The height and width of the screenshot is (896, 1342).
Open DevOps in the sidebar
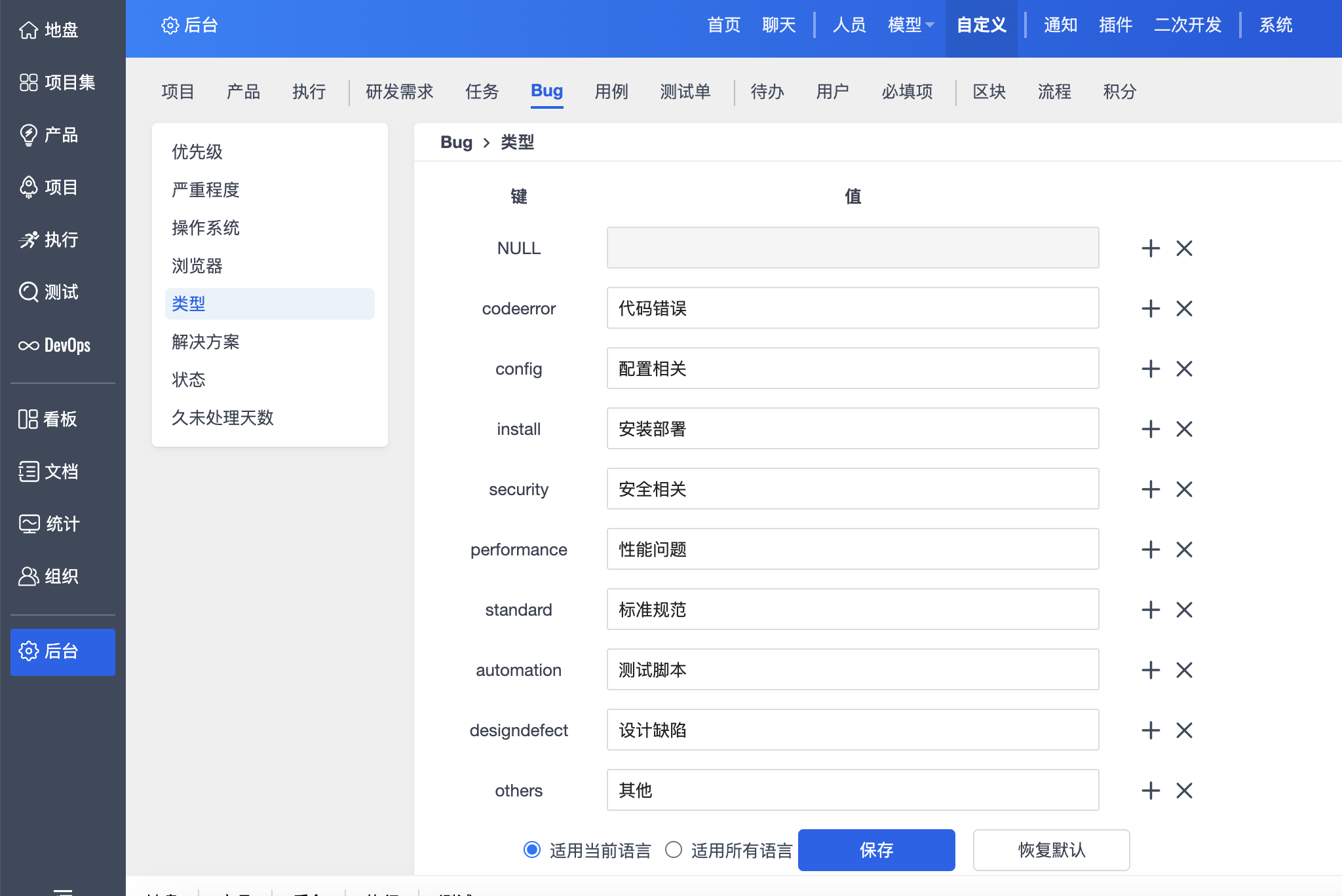(55, 345)
